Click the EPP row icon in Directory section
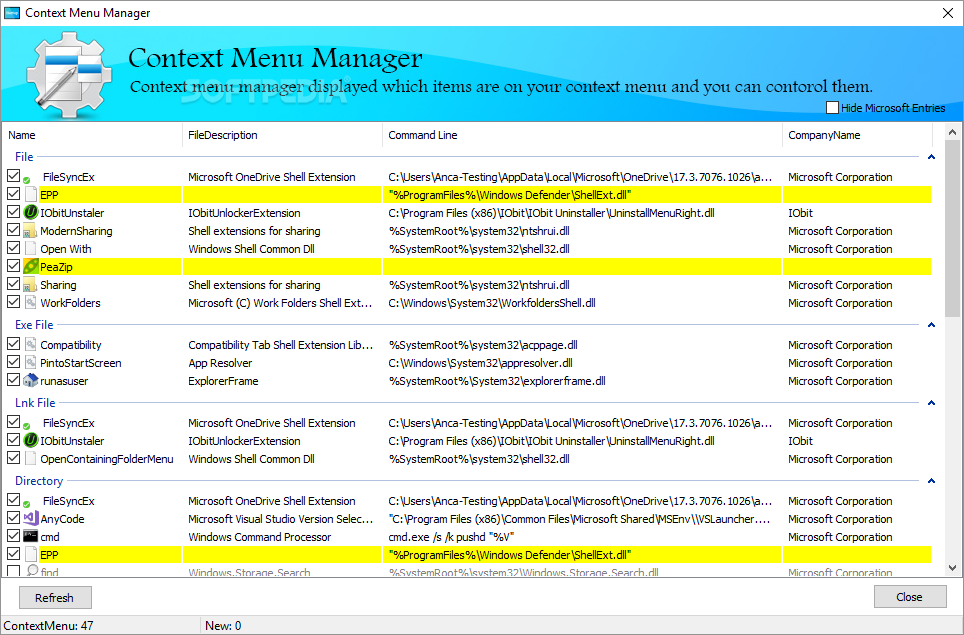 pos(31,554)
